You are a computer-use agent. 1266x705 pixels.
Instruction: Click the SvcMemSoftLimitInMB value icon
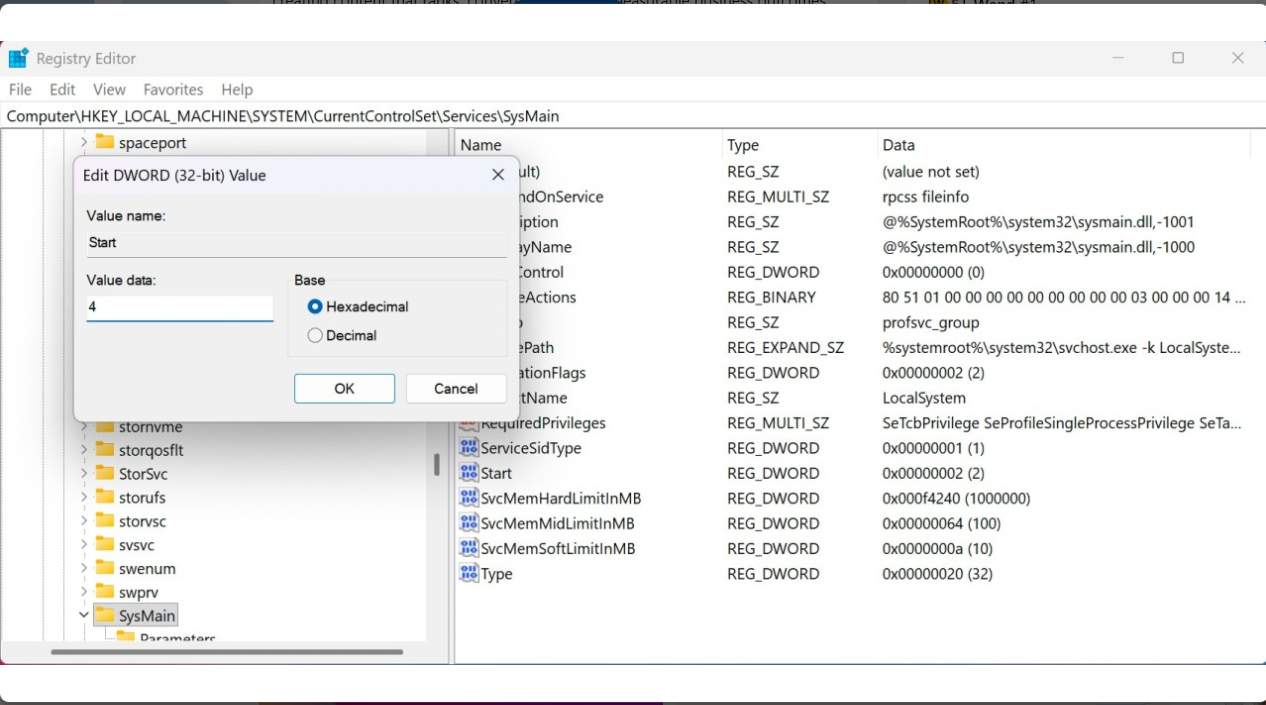(x=469, y=548)
